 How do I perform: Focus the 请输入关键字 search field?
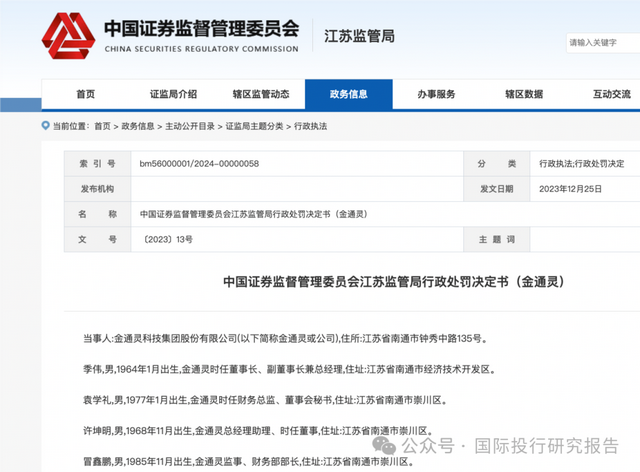click(603, 43)
